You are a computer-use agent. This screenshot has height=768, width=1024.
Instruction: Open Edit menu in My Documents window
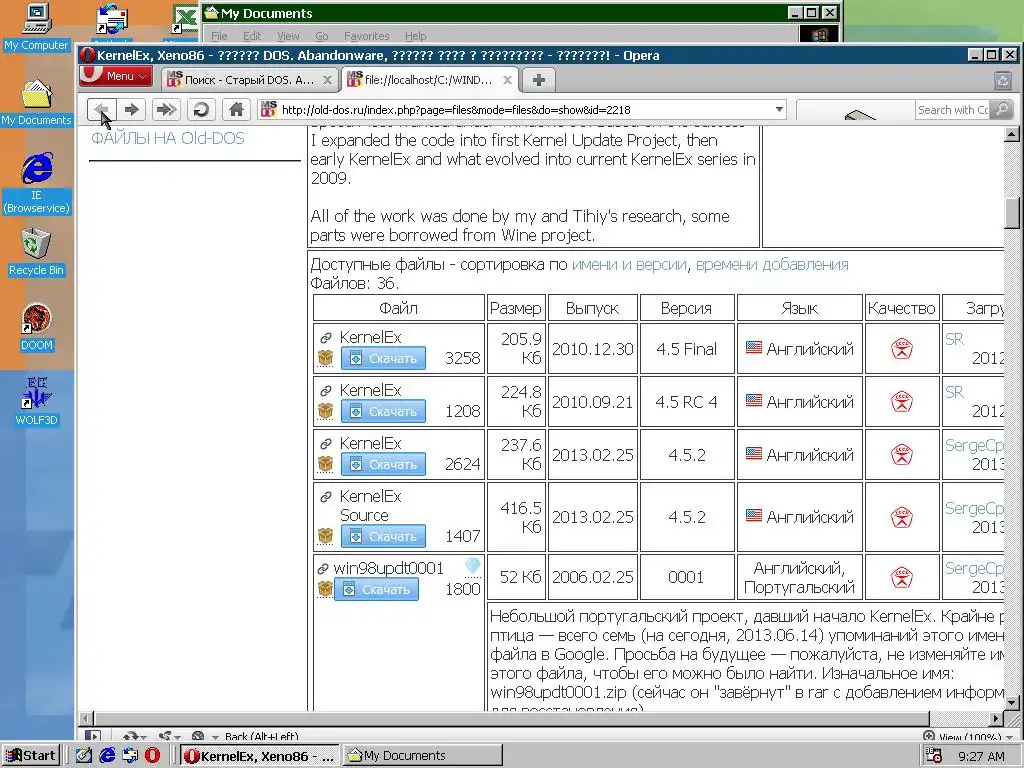coord(252,36)
